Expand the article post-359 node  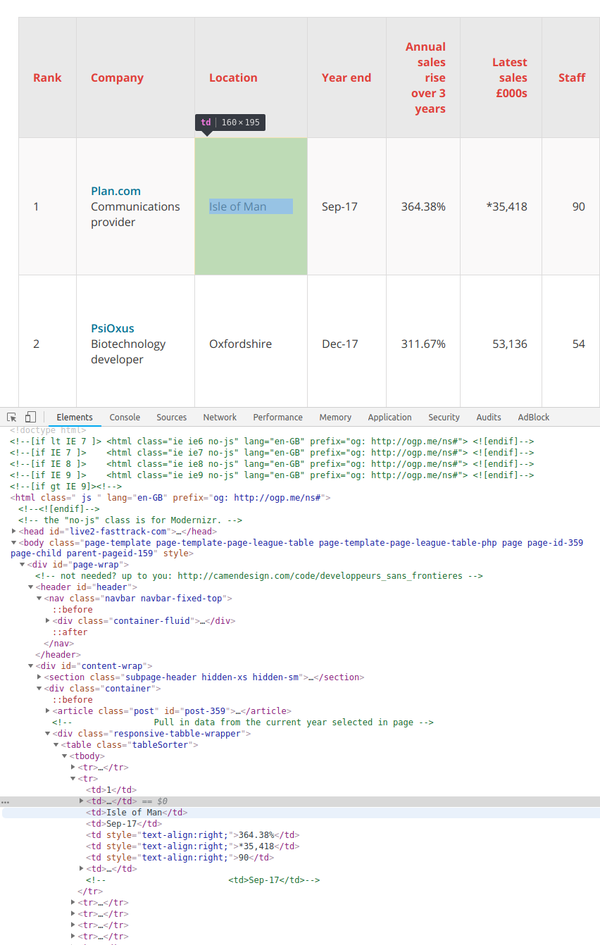pos(48,711)
